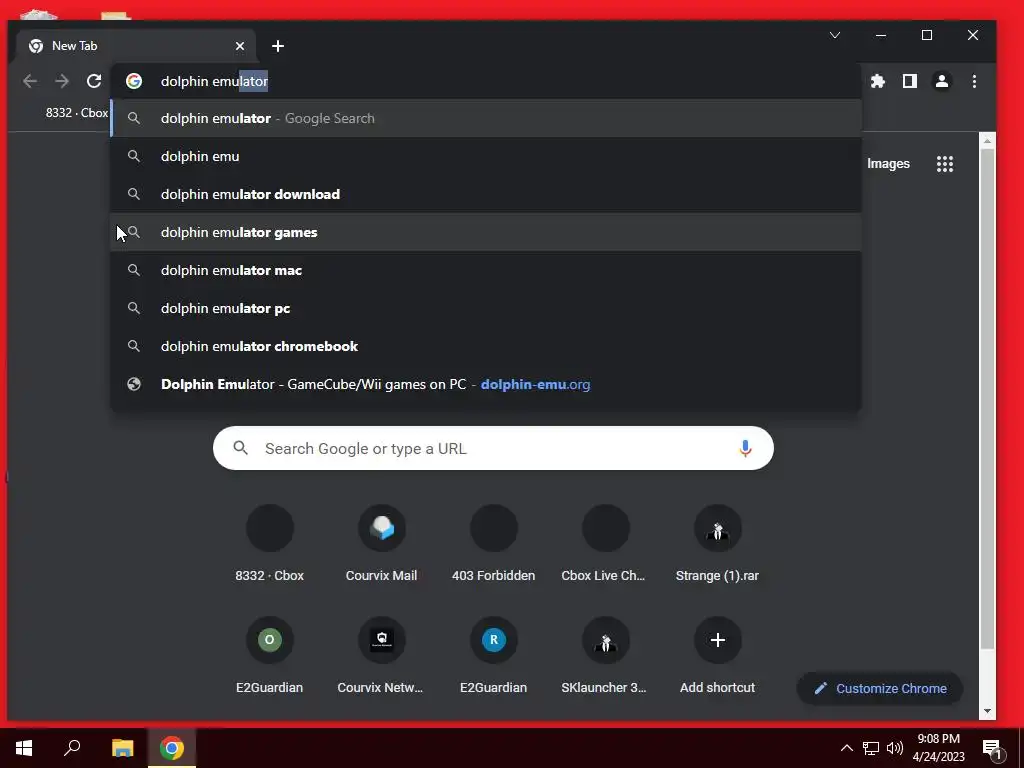Click the address bar text dolphin emulator

214,81
